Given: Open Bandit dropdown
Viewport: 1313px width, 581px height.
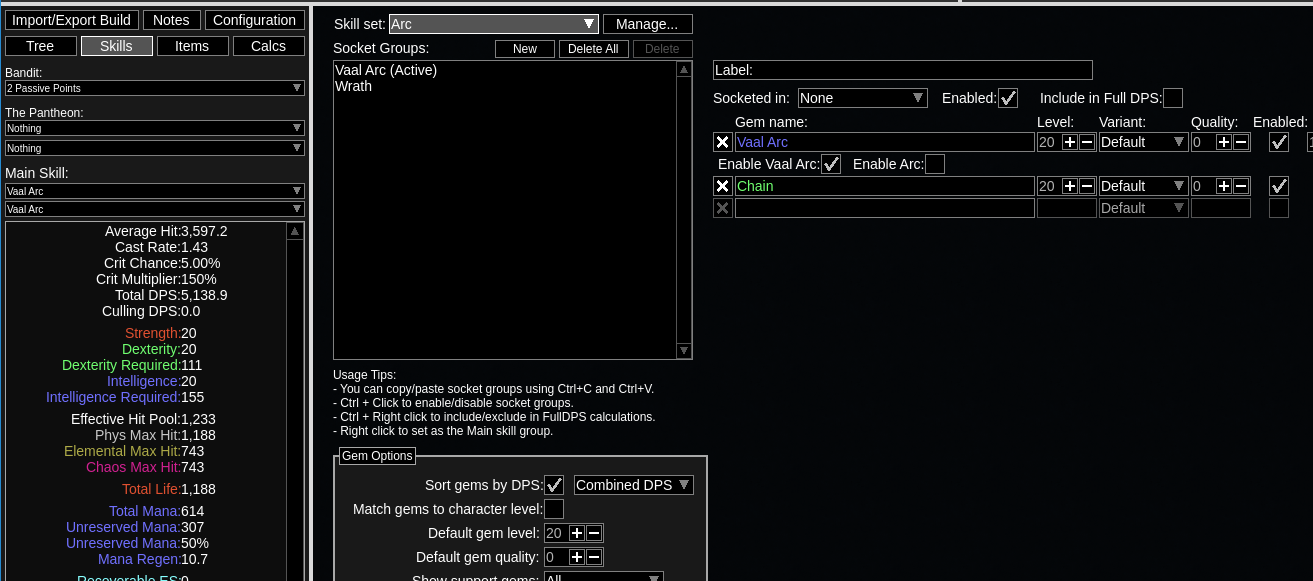Looking at the screenshot, I should 155,88.
